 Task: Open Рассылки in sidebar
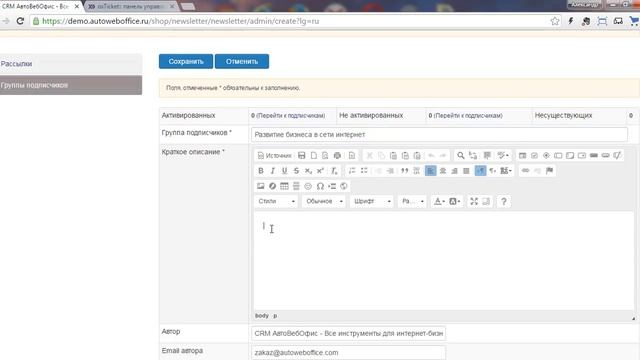(71, 64)
